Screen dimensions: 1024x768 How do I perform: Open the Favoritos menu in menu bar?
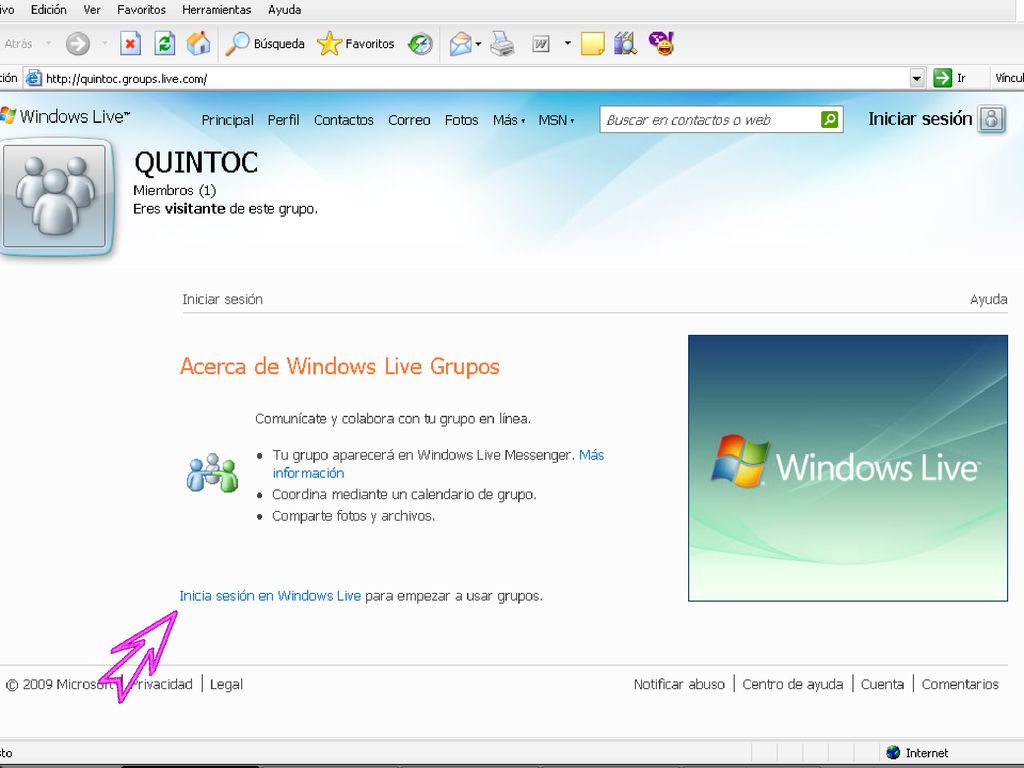[141, 10]
